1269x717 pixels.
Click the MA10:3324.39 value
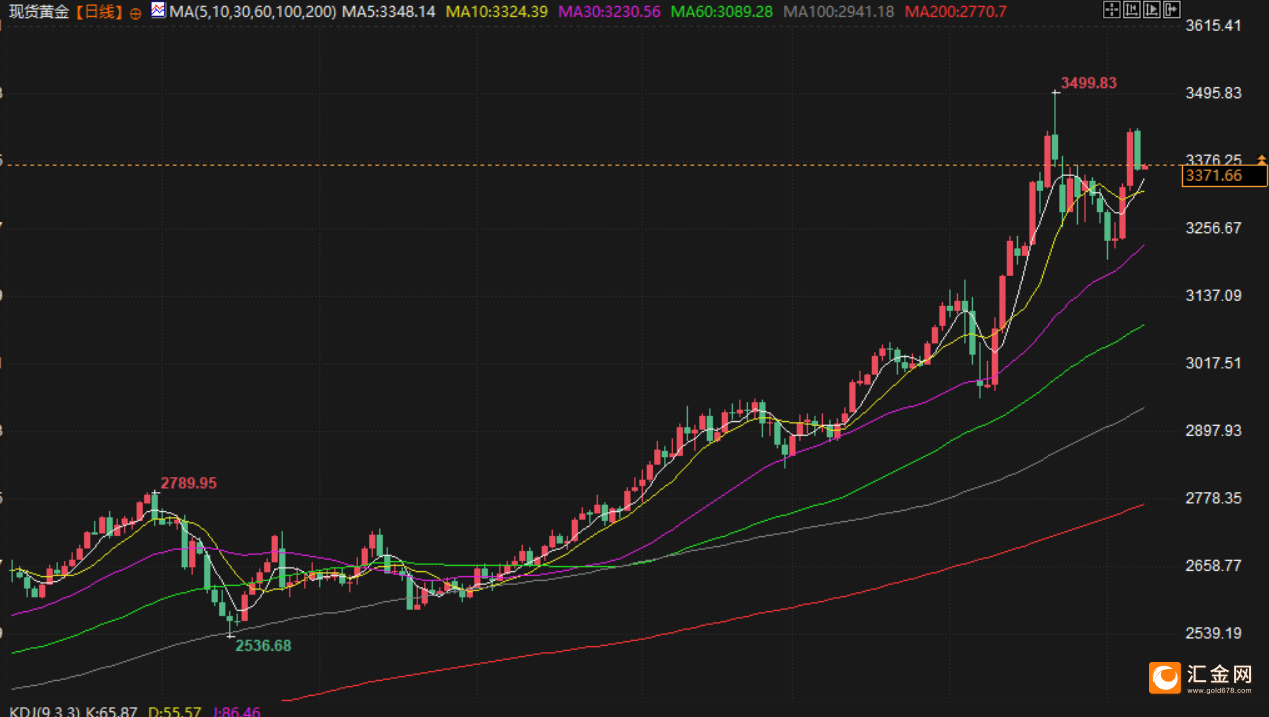pyautogui.click(x=497, y=12)
